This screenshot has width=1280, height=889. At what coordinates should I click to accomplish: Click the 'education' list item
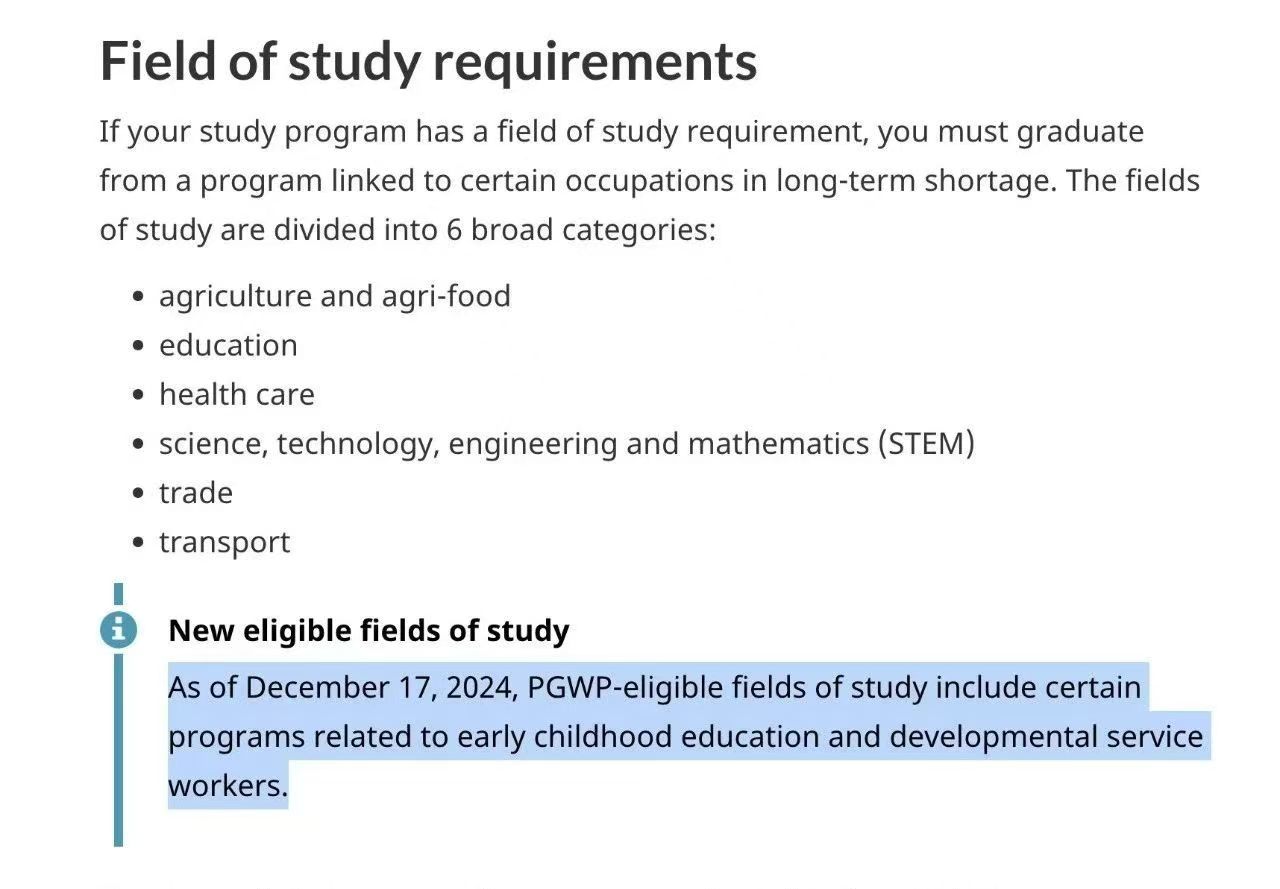(228, 345)
